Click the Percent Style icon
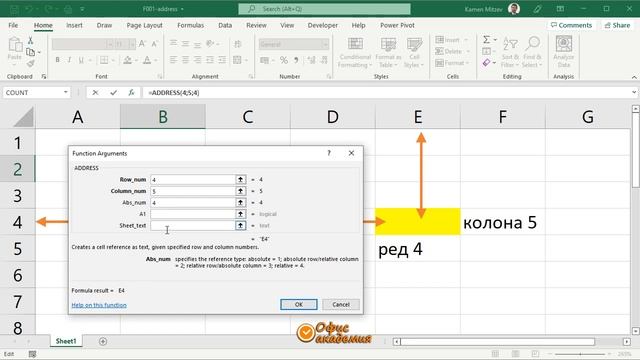This screenshot has width=640, height=360. [x=284, y=60]
